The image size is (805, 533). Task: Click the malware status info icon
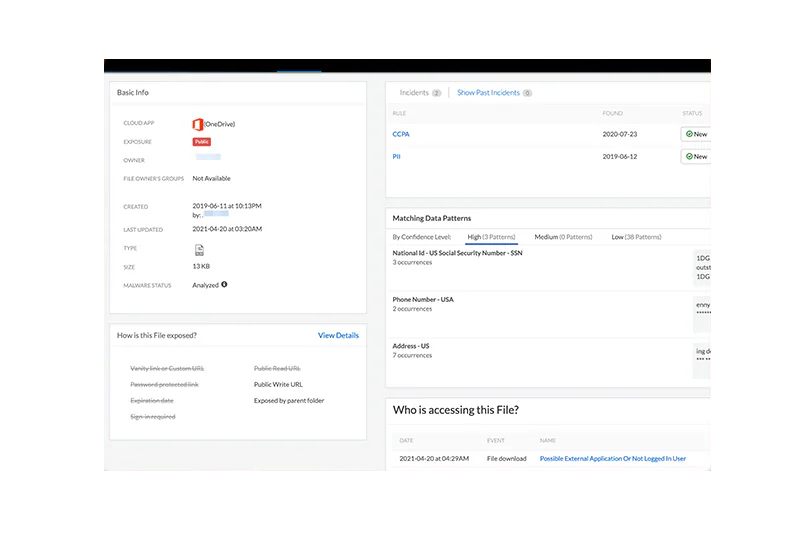click(x=224, y=285)
